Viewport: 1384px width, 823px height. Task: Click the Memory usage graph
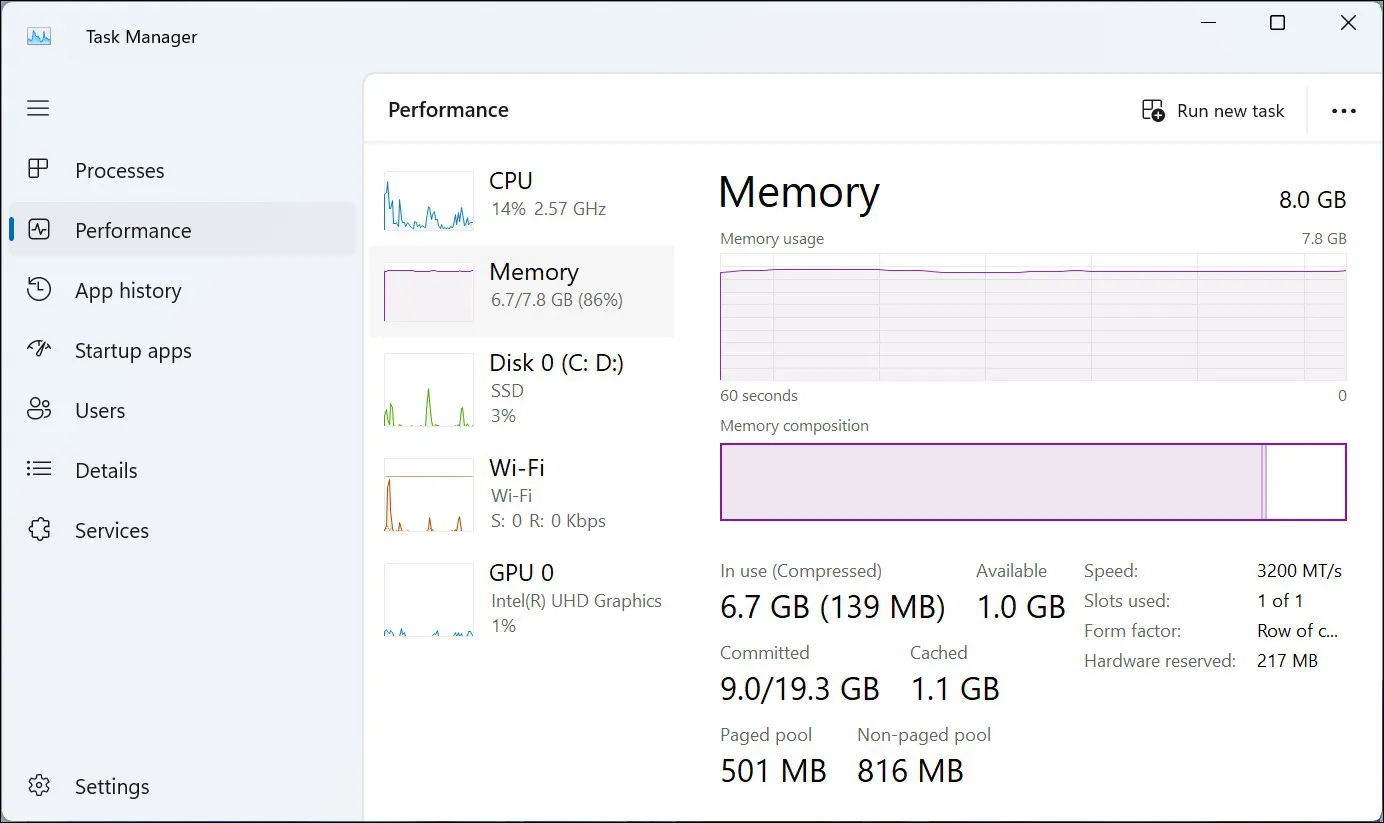pyautogui.click(x=1032, y=318)
